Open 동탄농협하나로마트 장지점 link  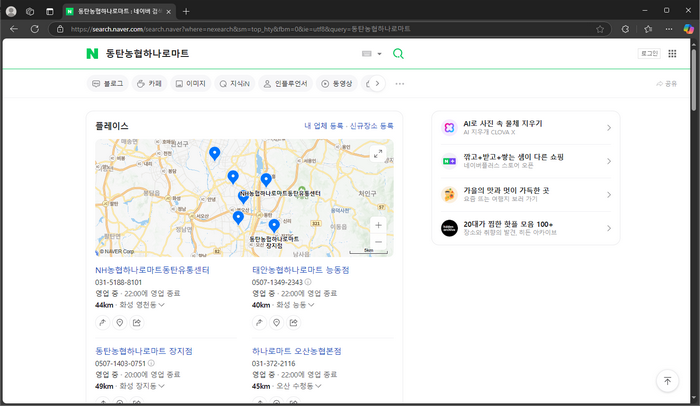click(144, 351)
